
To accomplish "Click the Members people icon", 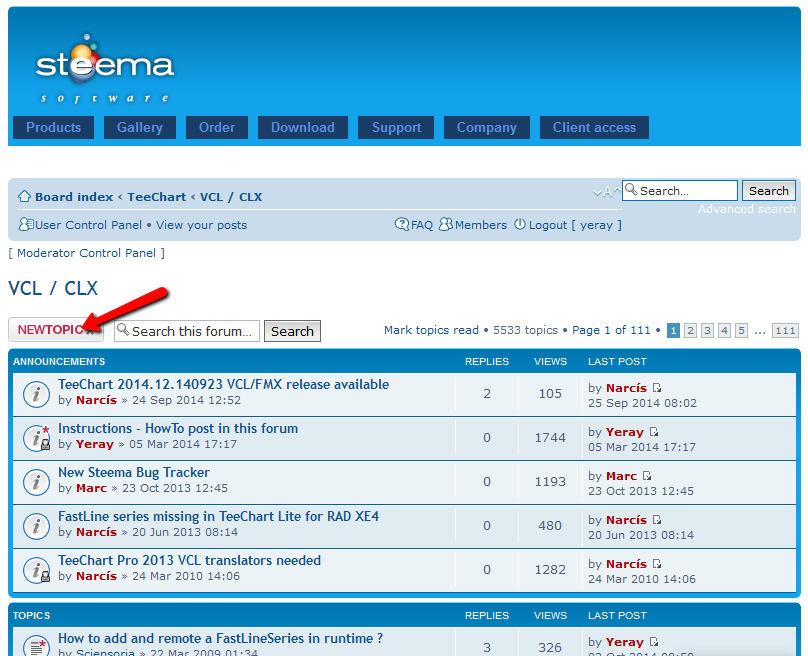I will (x=446, y=224).
